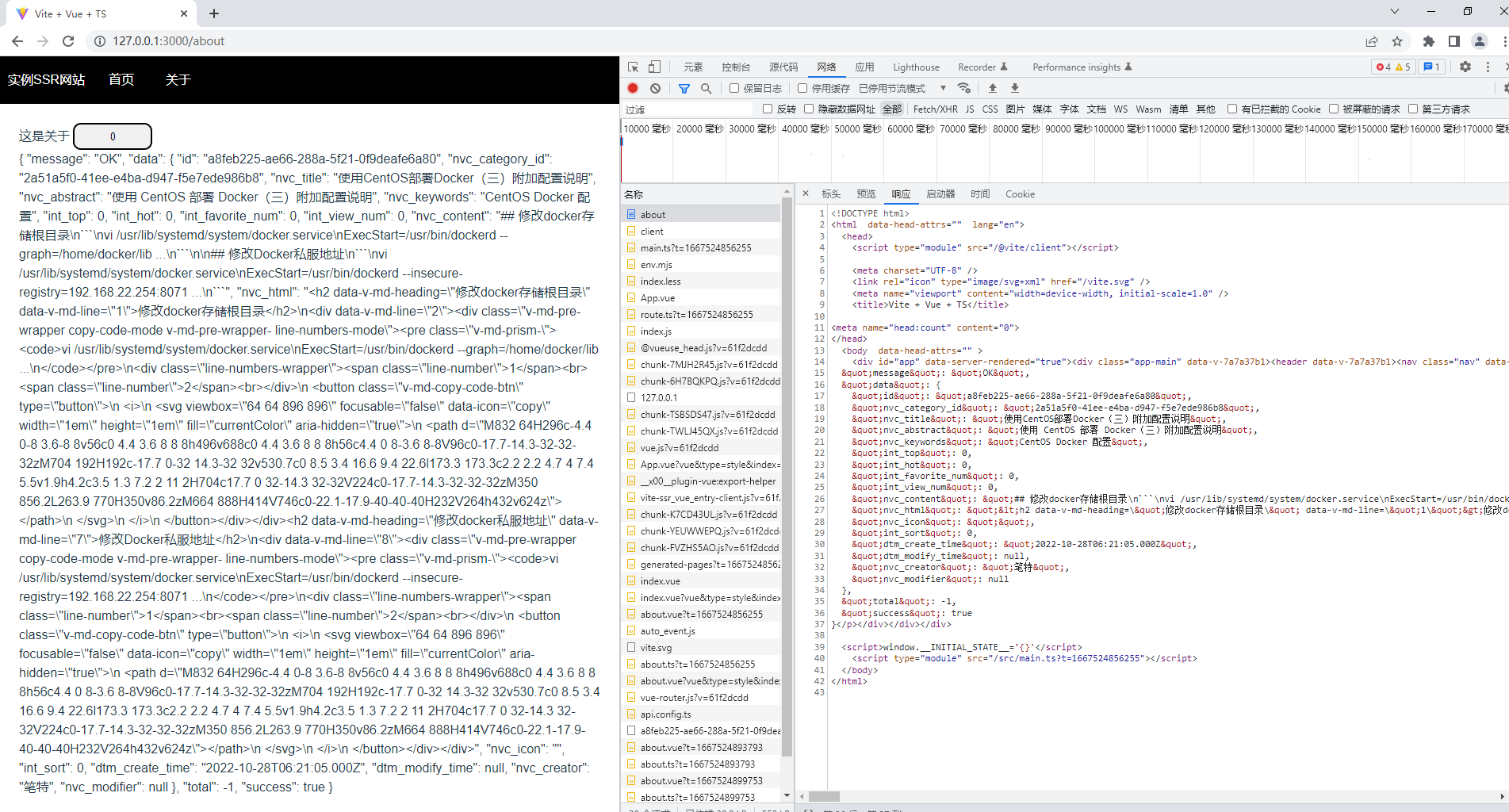Select the 预览 request detail tab
Image resolution: width=1509 pixels, height=812 pixels.
[x=866, y=193]
